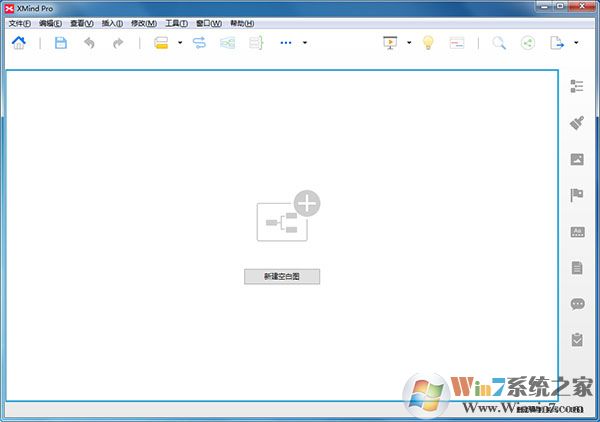The height and width of the screenshot is (422, 600).
Task: Search using the magnifier icon
Action: click(x=499, y=43)
